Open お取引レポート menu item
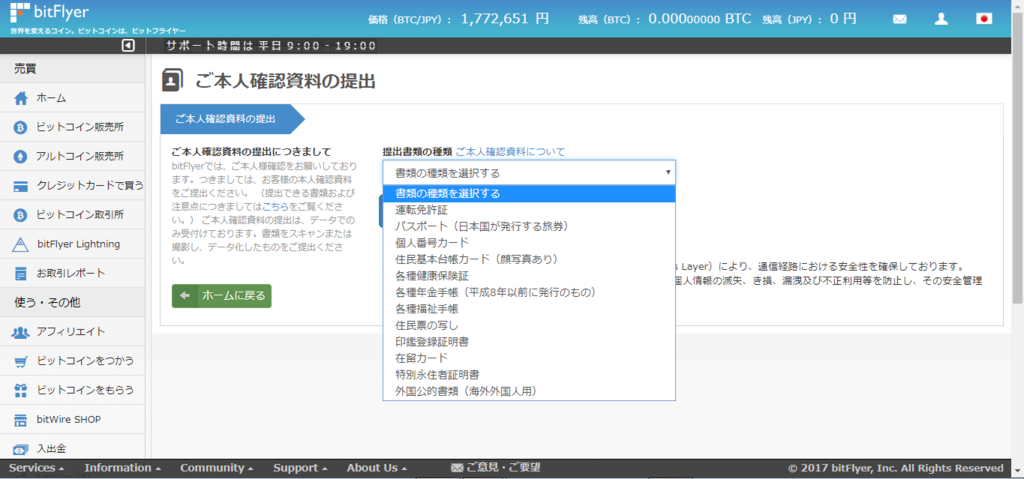Viewport: 1024px width, 479px height. click(72, 273)
